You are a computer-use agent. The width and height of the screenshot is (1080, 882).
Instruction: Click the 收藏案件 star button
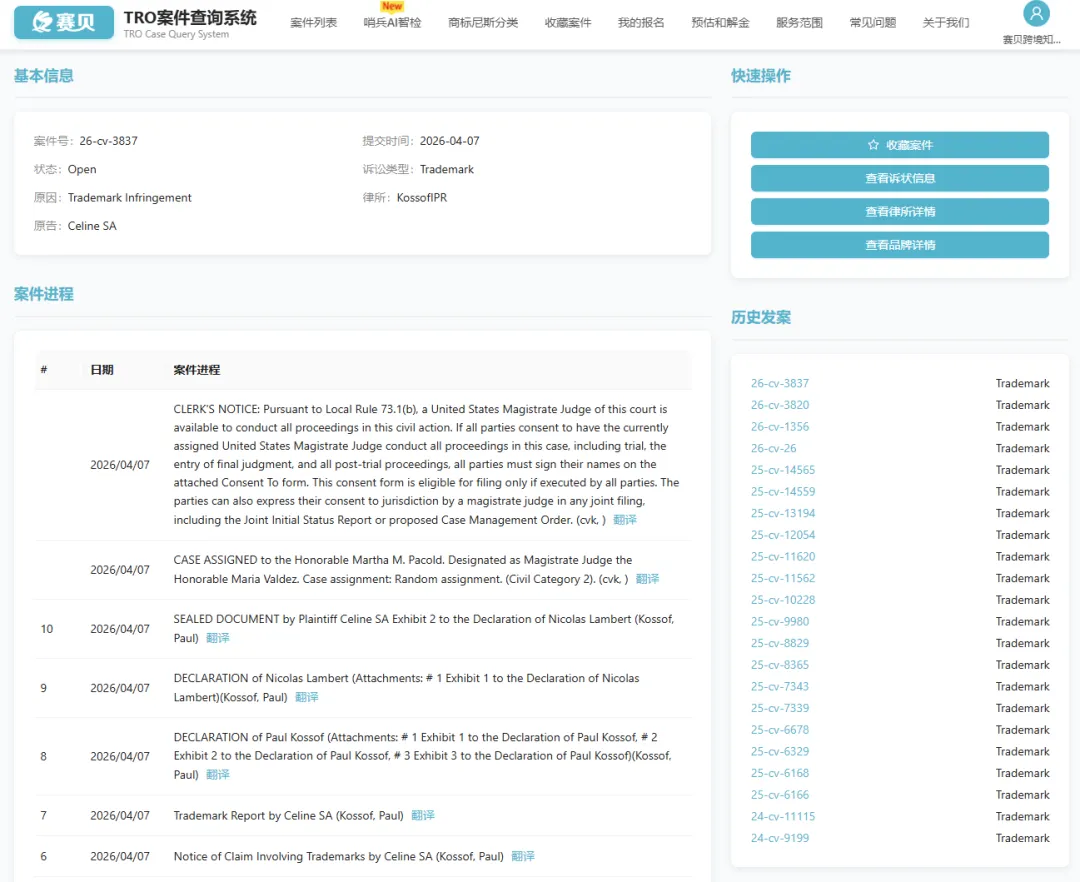coord(900,145)
